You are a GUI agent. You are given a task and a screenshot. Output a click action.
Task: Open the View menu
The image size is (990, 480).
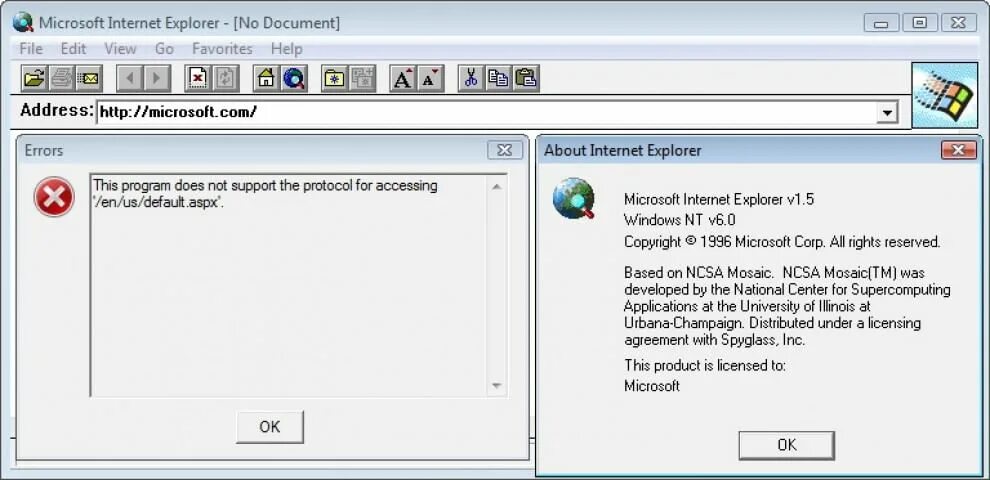click(120, 49)
